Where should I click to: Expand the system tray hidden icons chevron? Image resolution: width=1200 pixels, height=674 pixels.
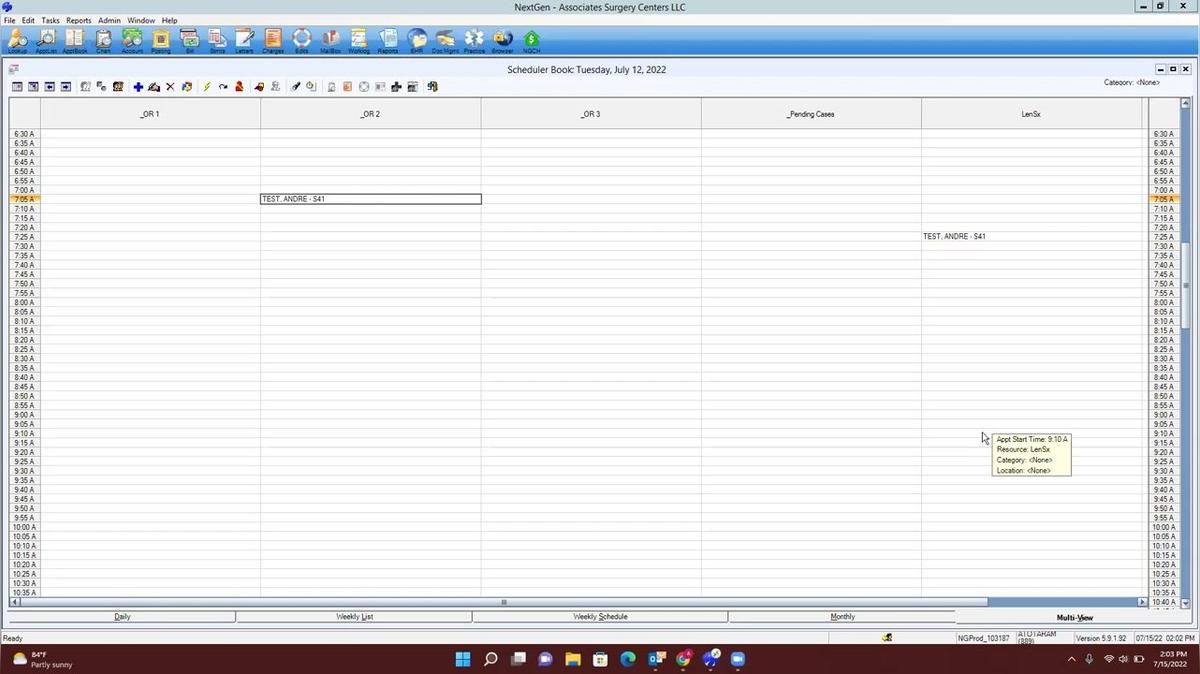tap(1071, 659)
